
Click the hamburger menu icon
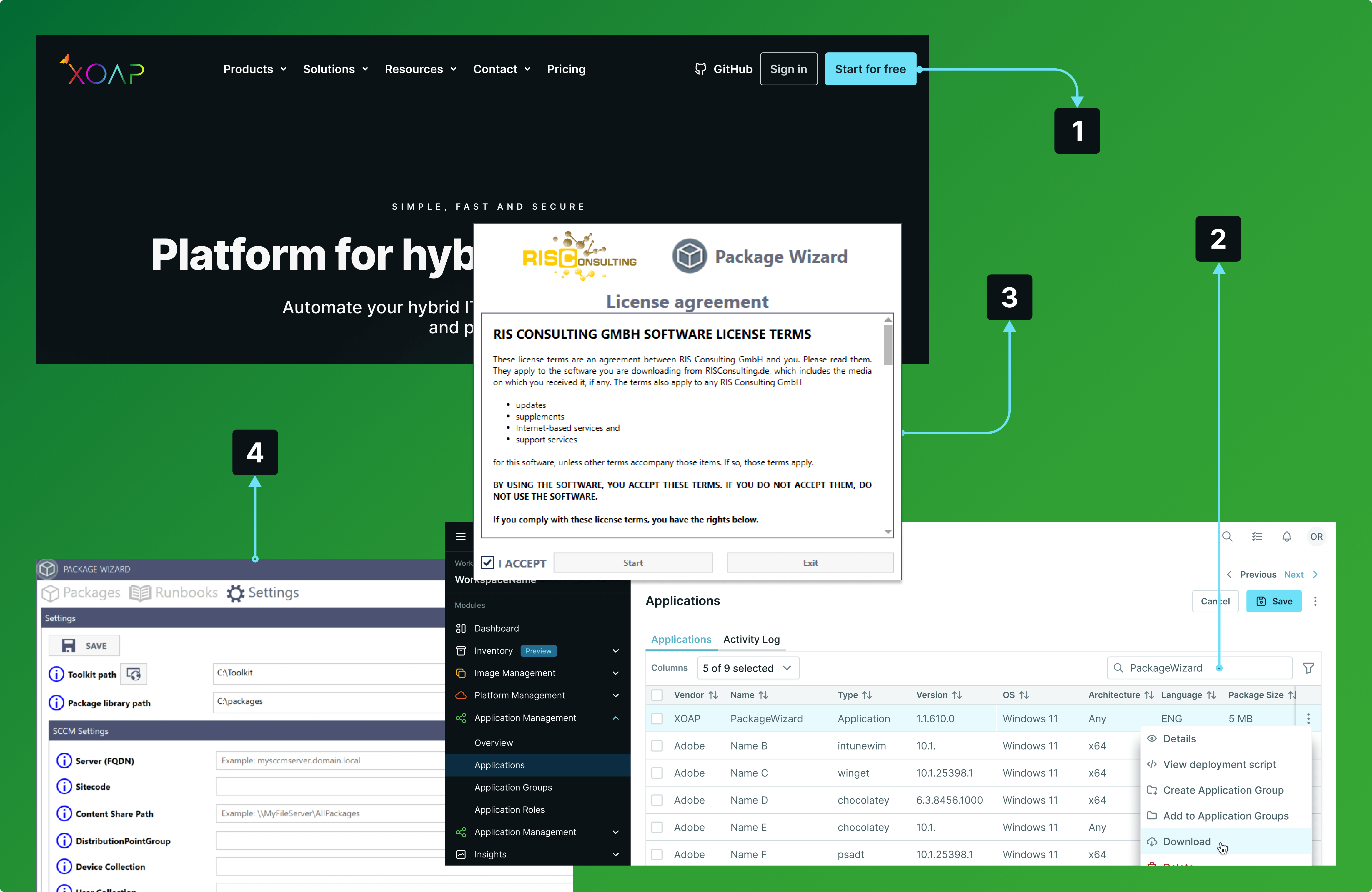[x=461, y=536]
